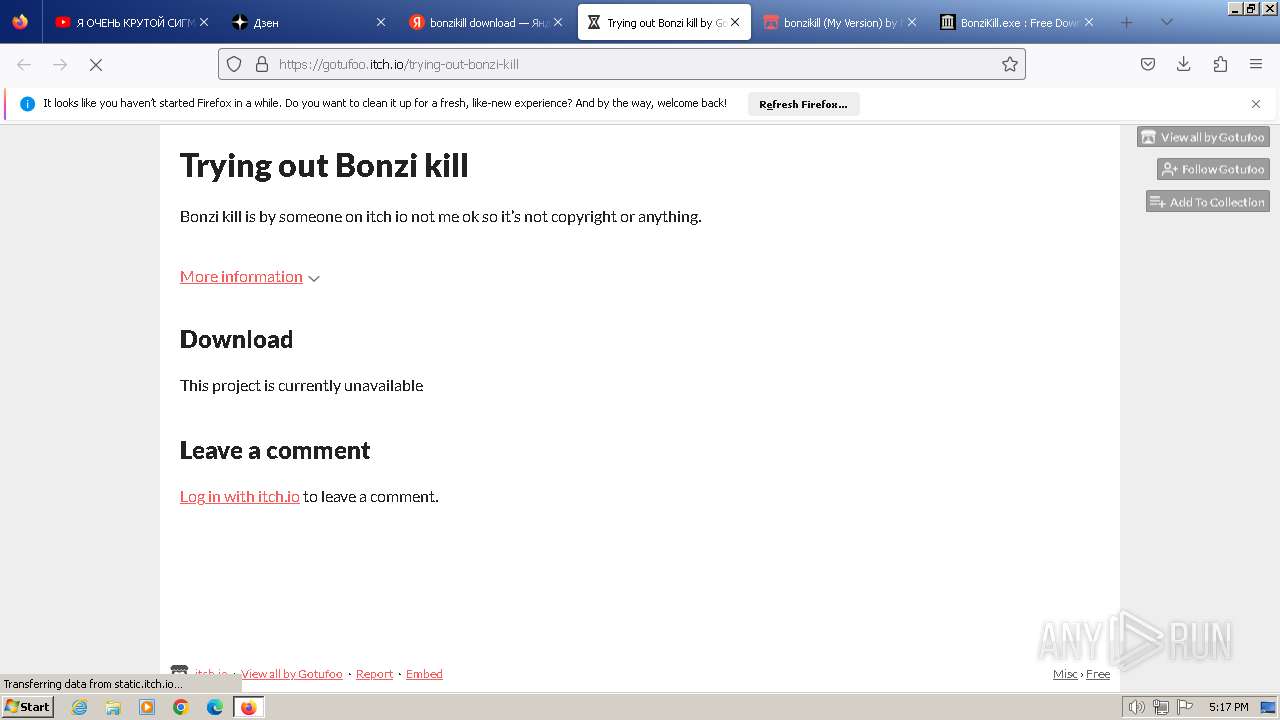Open the Misc category link
1280x720 pixels.
[1065, 674]
